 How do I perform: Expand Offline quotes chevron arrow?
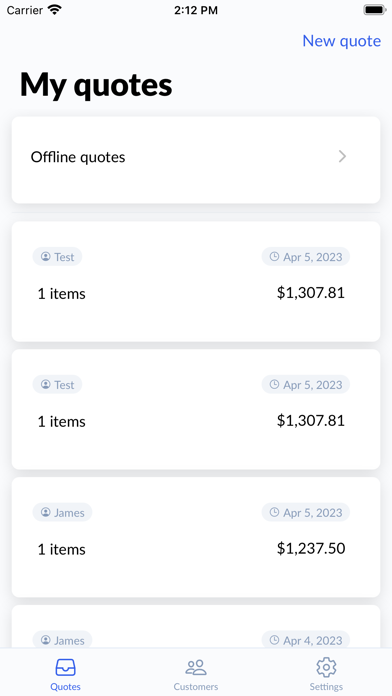pos(342,156)
